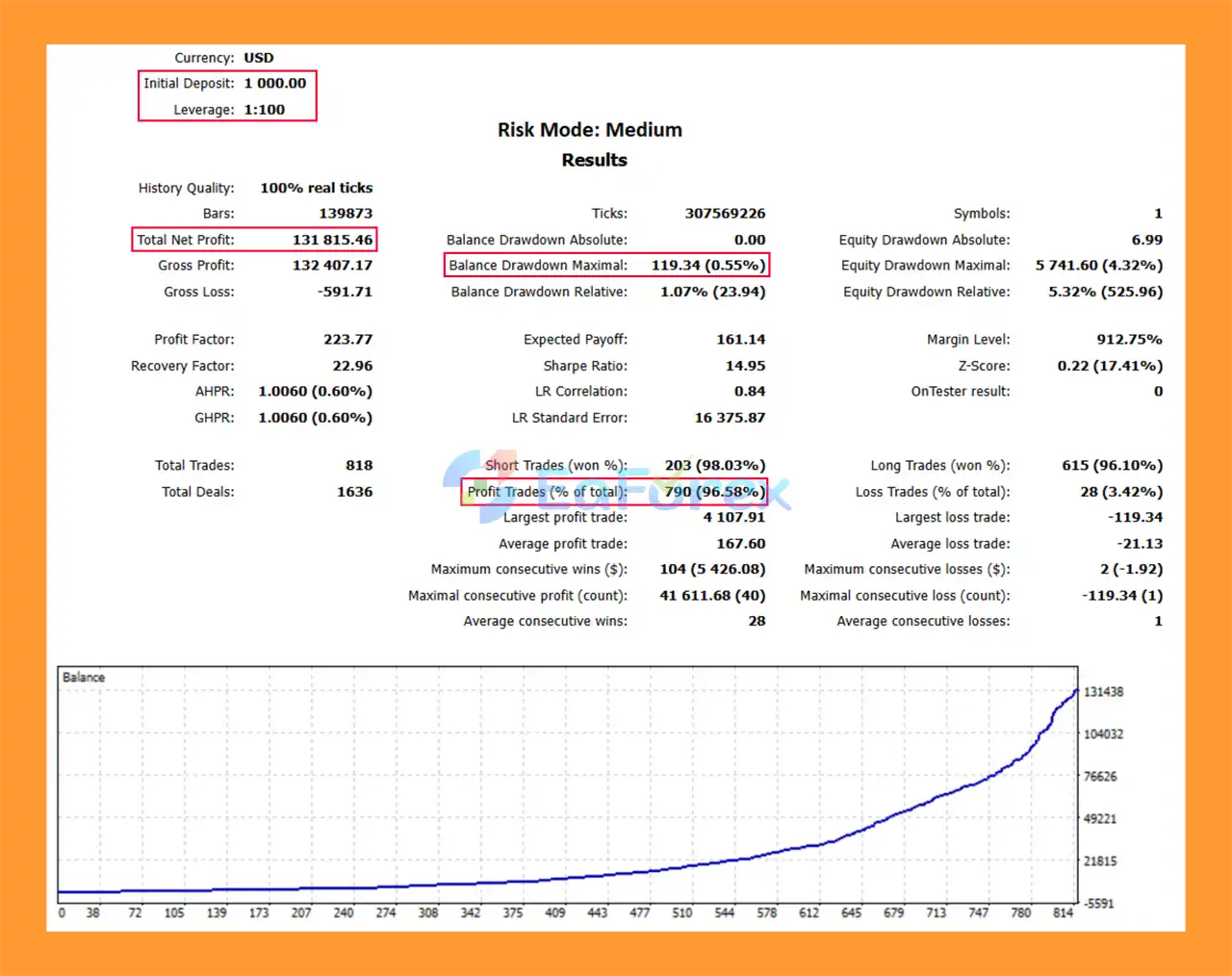Click the Balance label in the chart
Image resolution: width=1232 pixels, height=976 pixels.
click(84, 678)
